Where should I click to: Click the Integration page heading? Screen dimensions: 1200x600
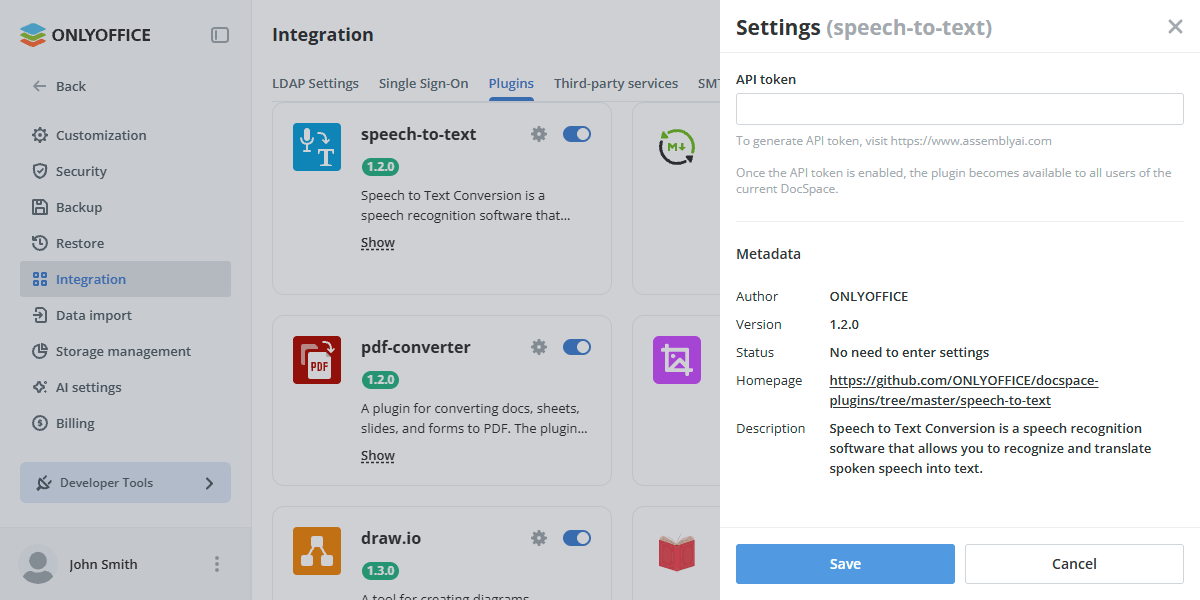coord(323,35)
